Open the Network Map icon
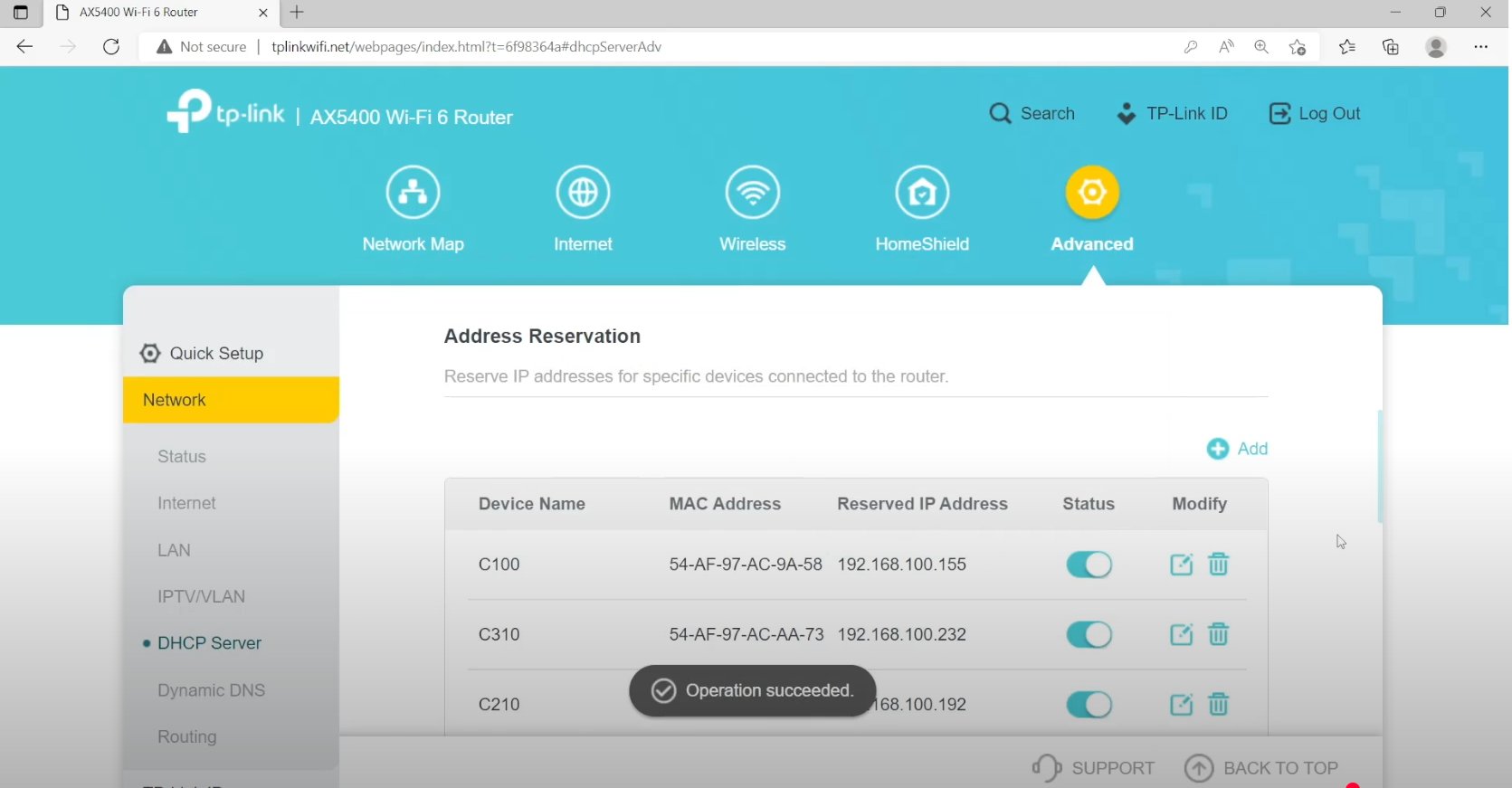This screenshot has height=788, width=1512. click(x=413, y=193)
